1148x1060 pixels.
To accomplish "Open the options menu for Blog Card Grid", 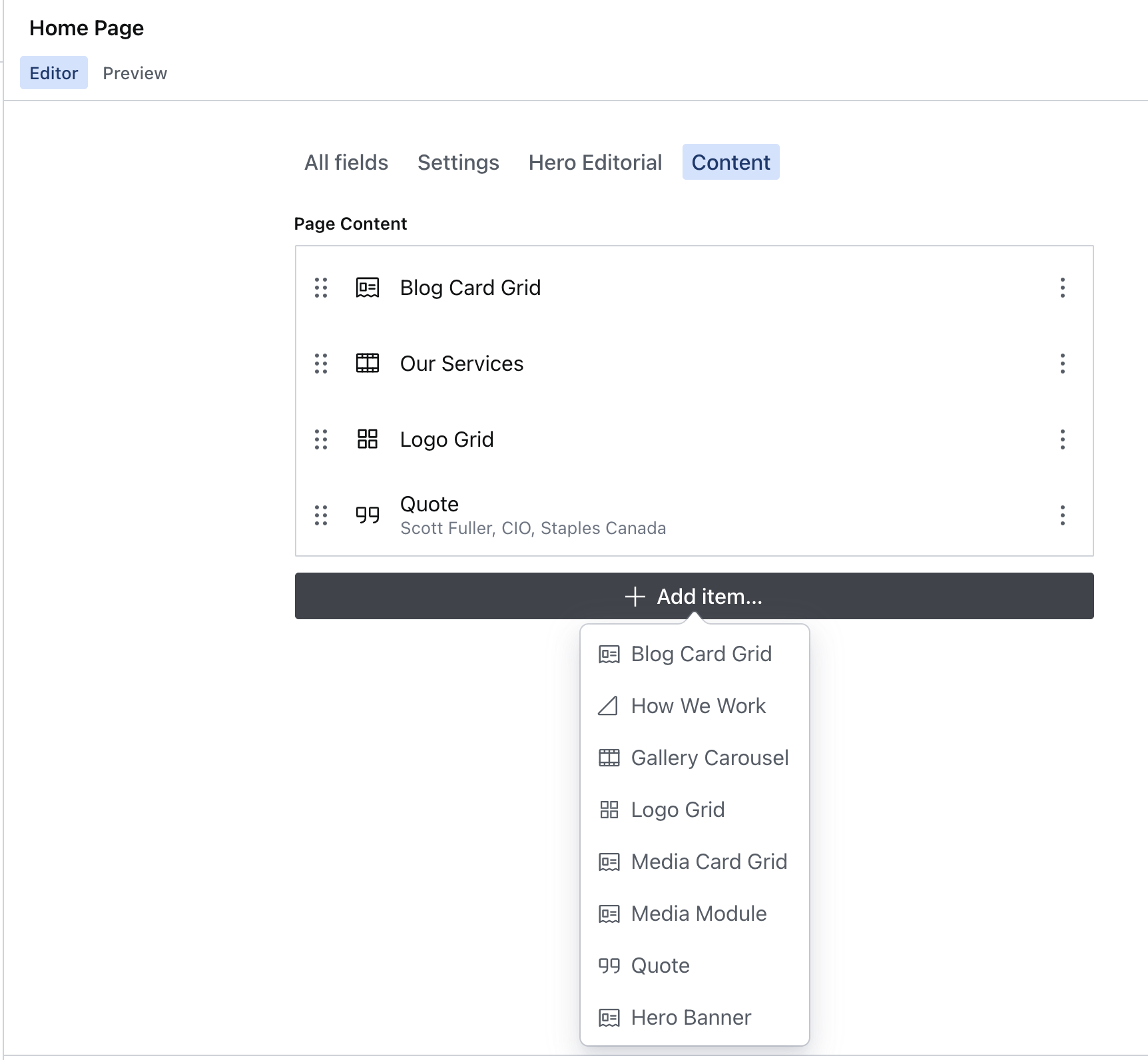I will [x=1062, y=288].
